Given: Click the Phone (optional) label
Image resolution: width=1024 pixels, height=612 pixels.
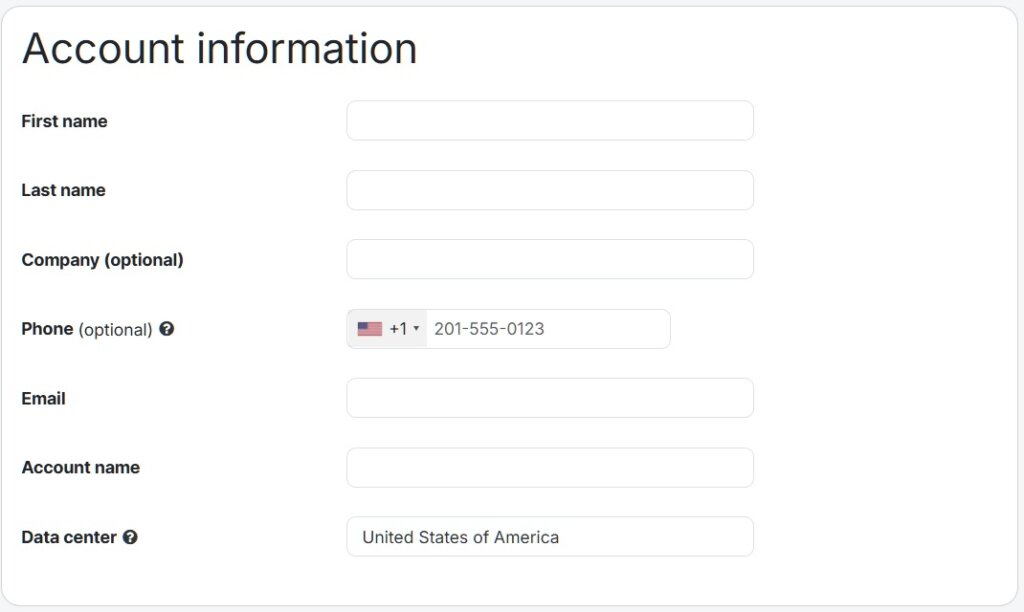Looking at the screenshot, I should point(87,329).
